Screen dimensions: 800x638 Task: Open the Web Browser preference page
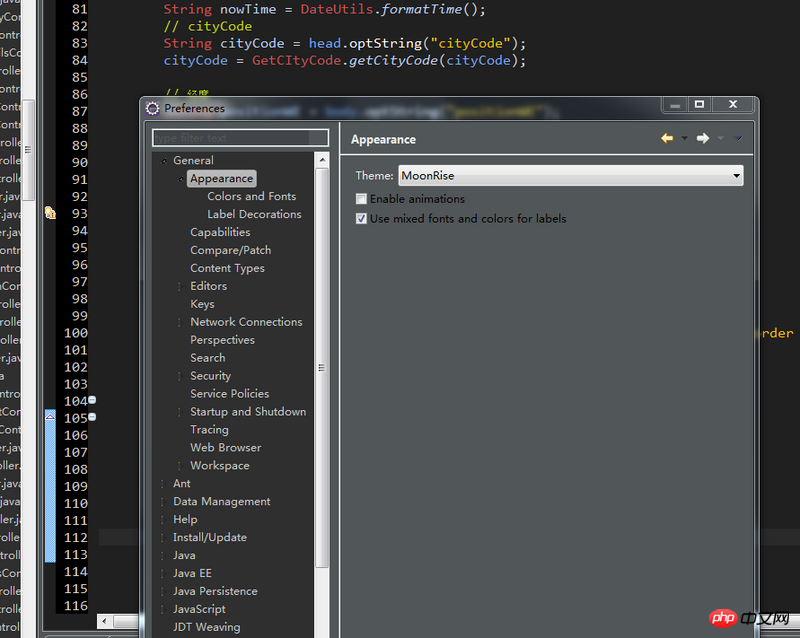tap(226, 448)
